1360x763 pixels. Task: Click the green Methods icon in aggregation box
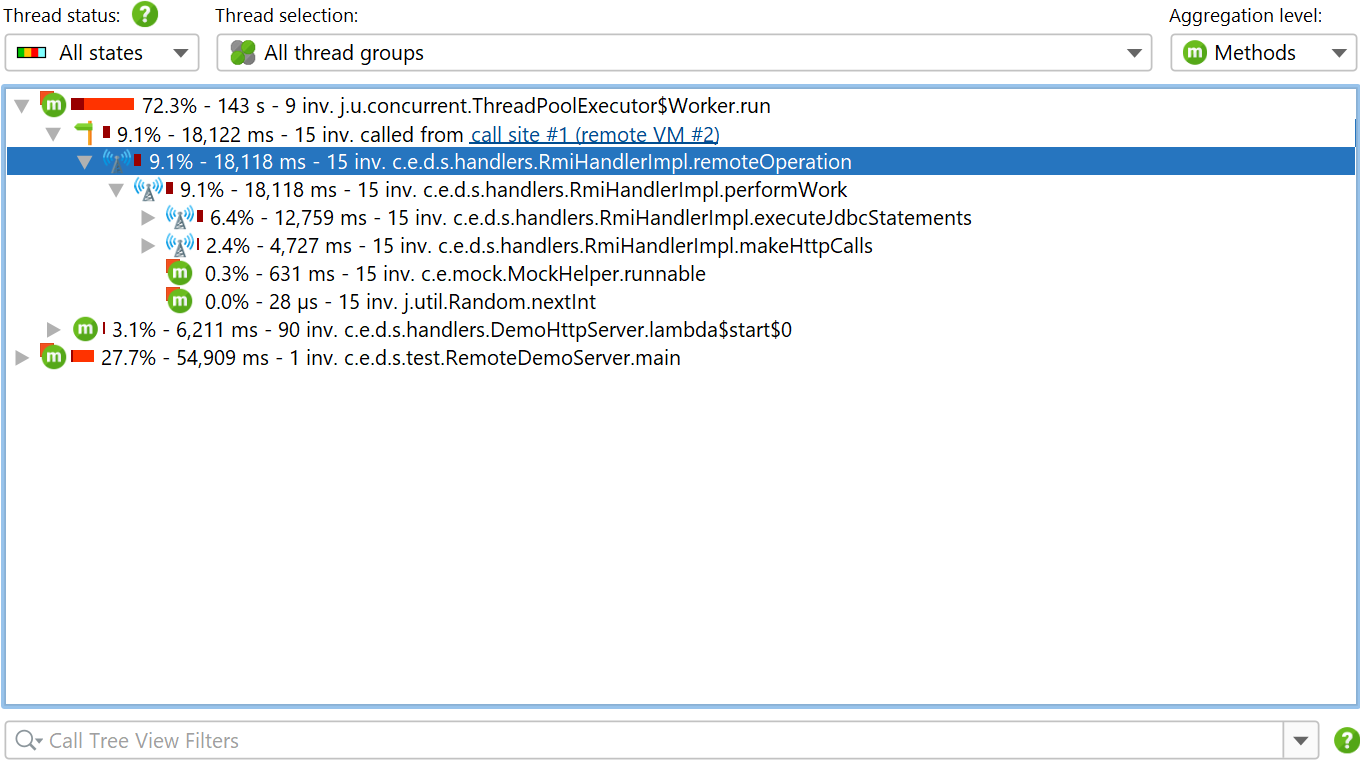1195,53
